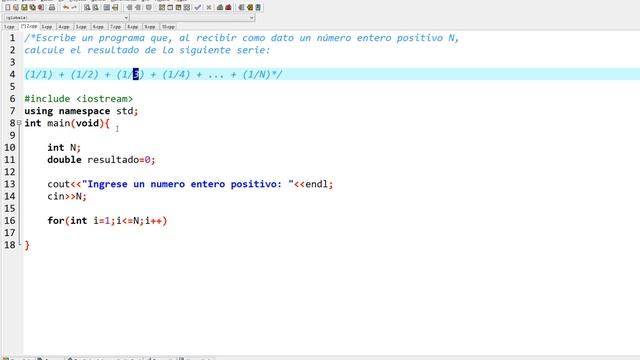The height and width of the screenshot is (360, 640).
Task: Click the gray profile analysis icon
Action: [x=220, y=7]
